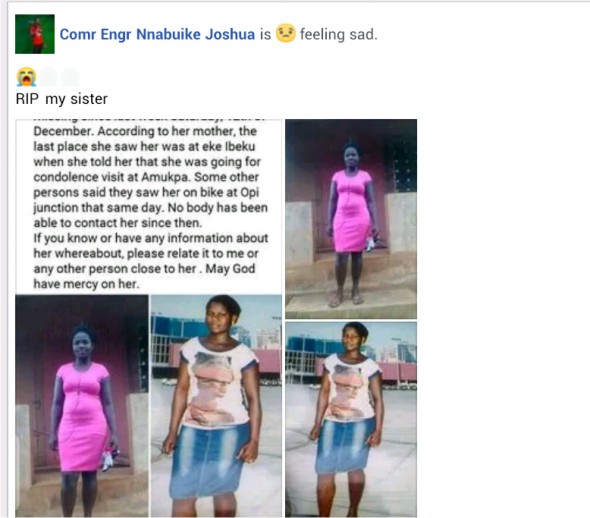
Task: Click the crying emoji in post text
Action: (x=26, y=77)
